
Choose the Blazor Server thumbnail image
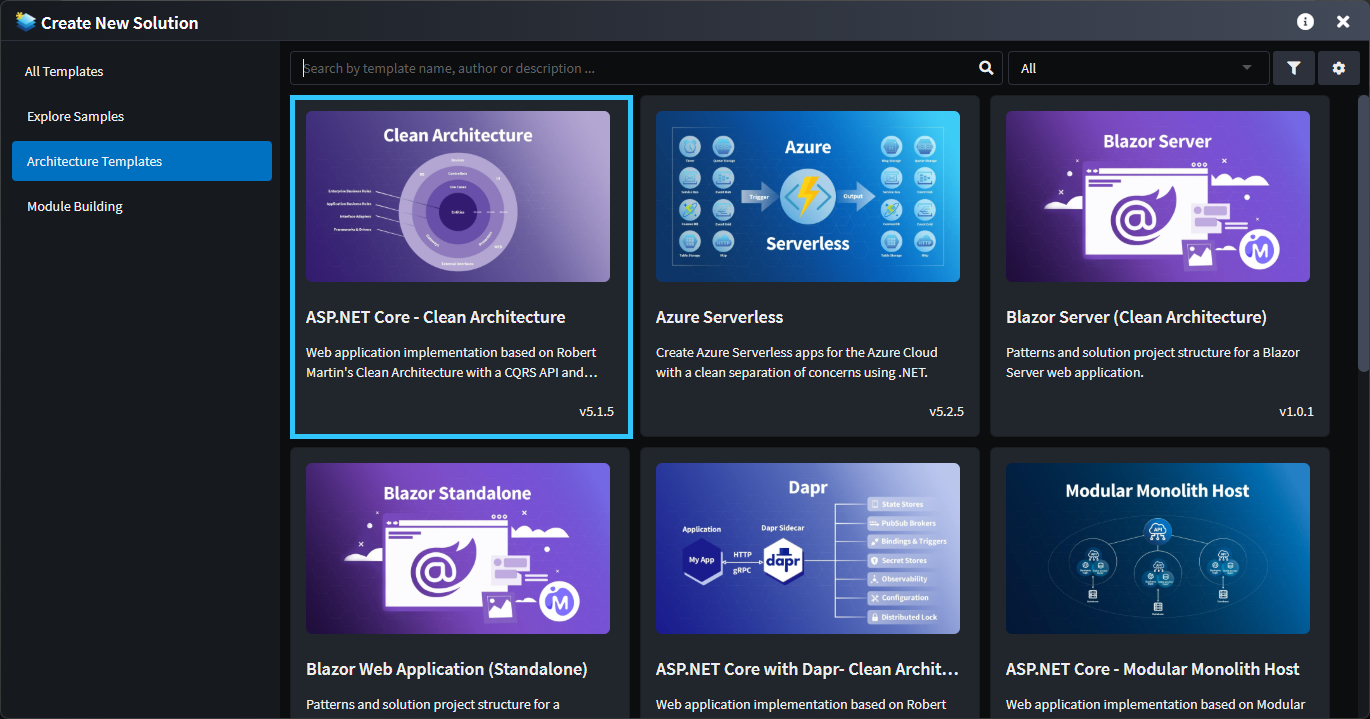[1158, 196]
